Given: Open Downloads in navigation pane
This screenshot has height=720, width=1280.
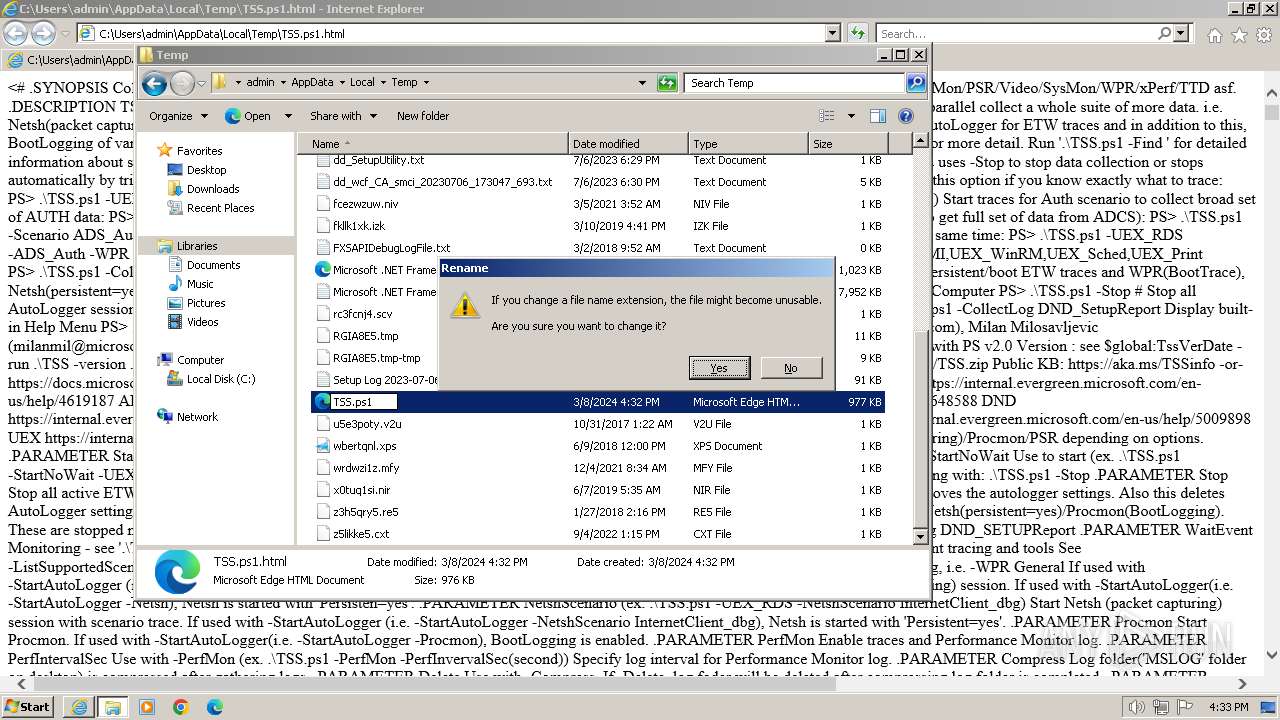Looking at the screenshot, I should 212,189.
